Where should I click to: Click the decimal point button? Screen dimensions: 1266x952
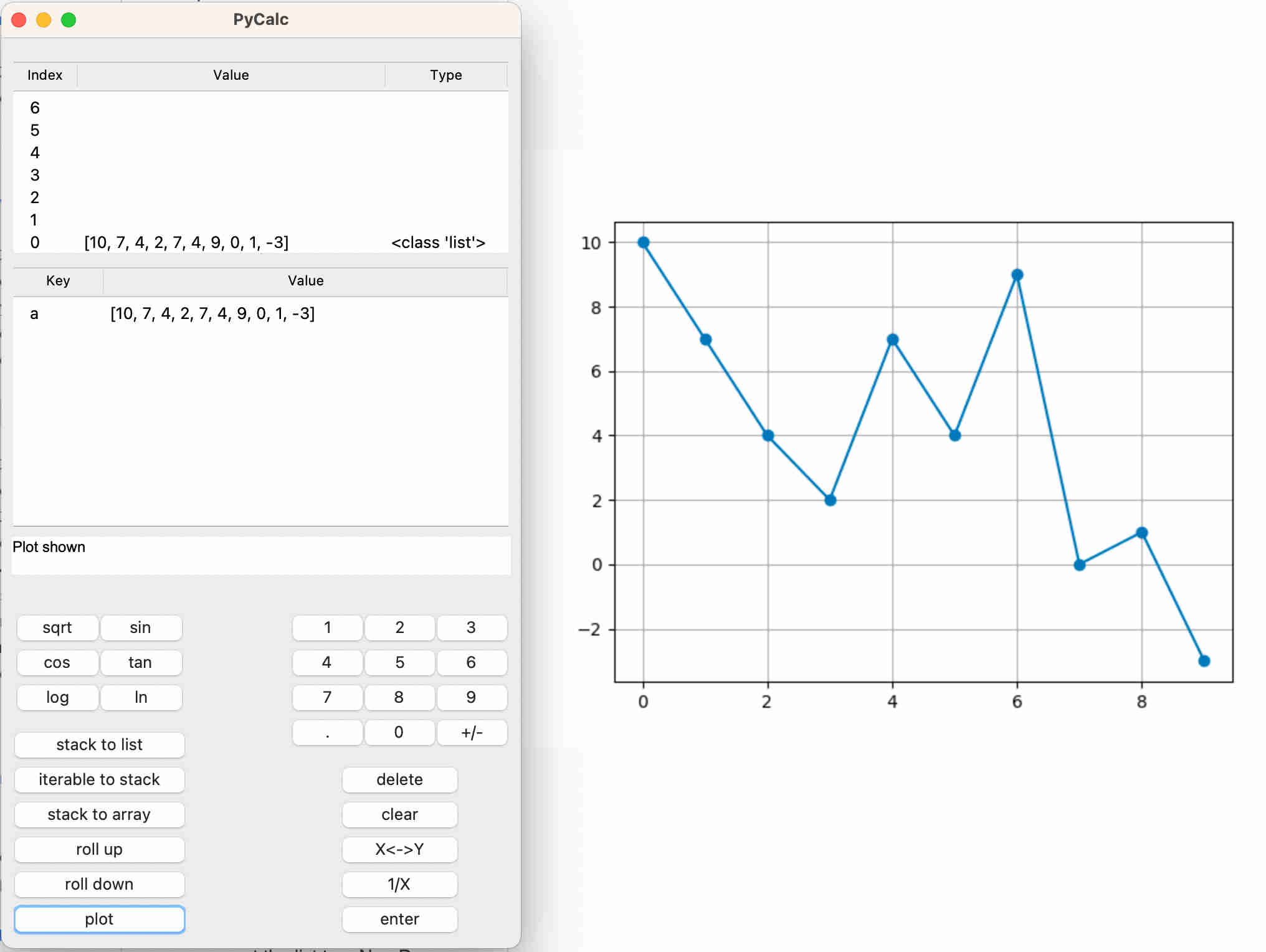point(327,732)
